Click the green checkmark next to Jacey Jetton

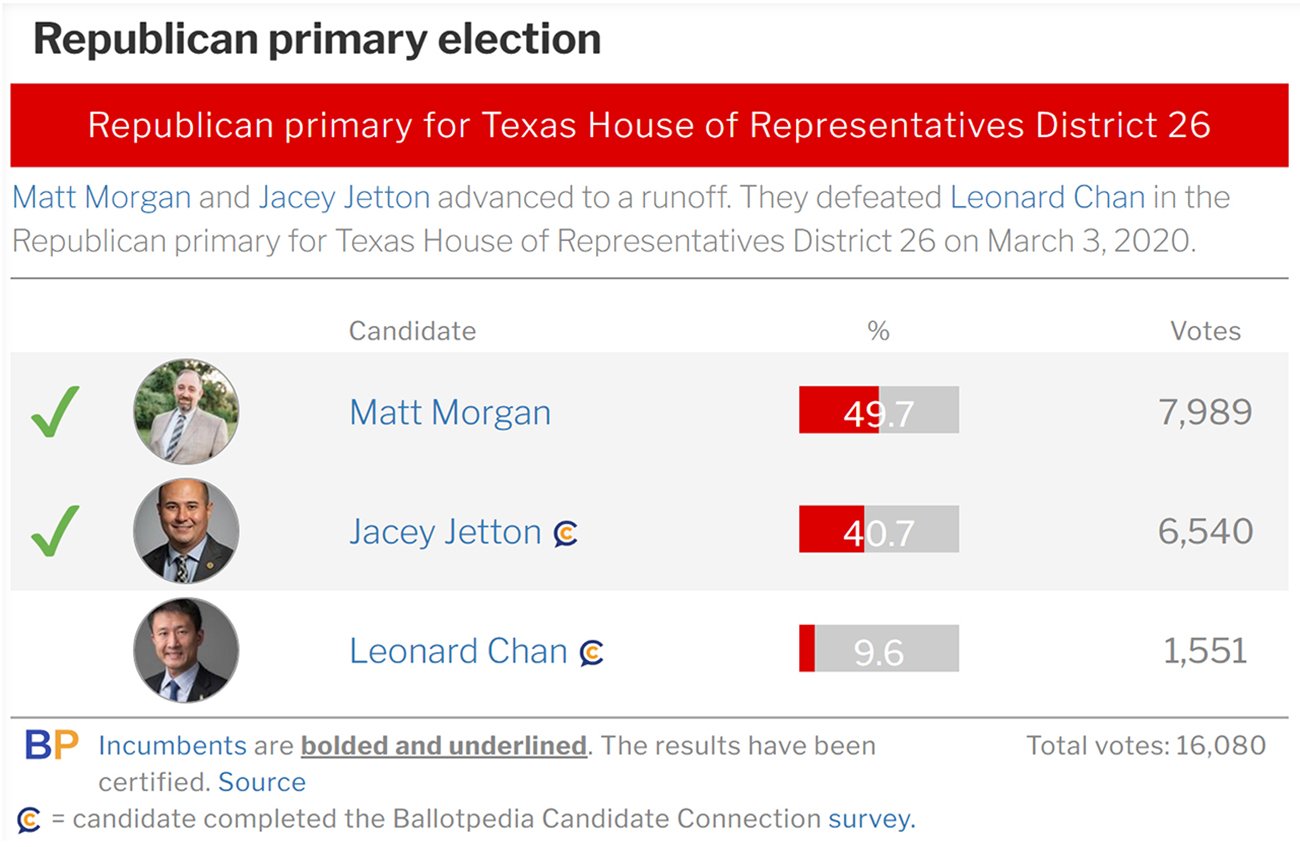[x=55, y=531]
